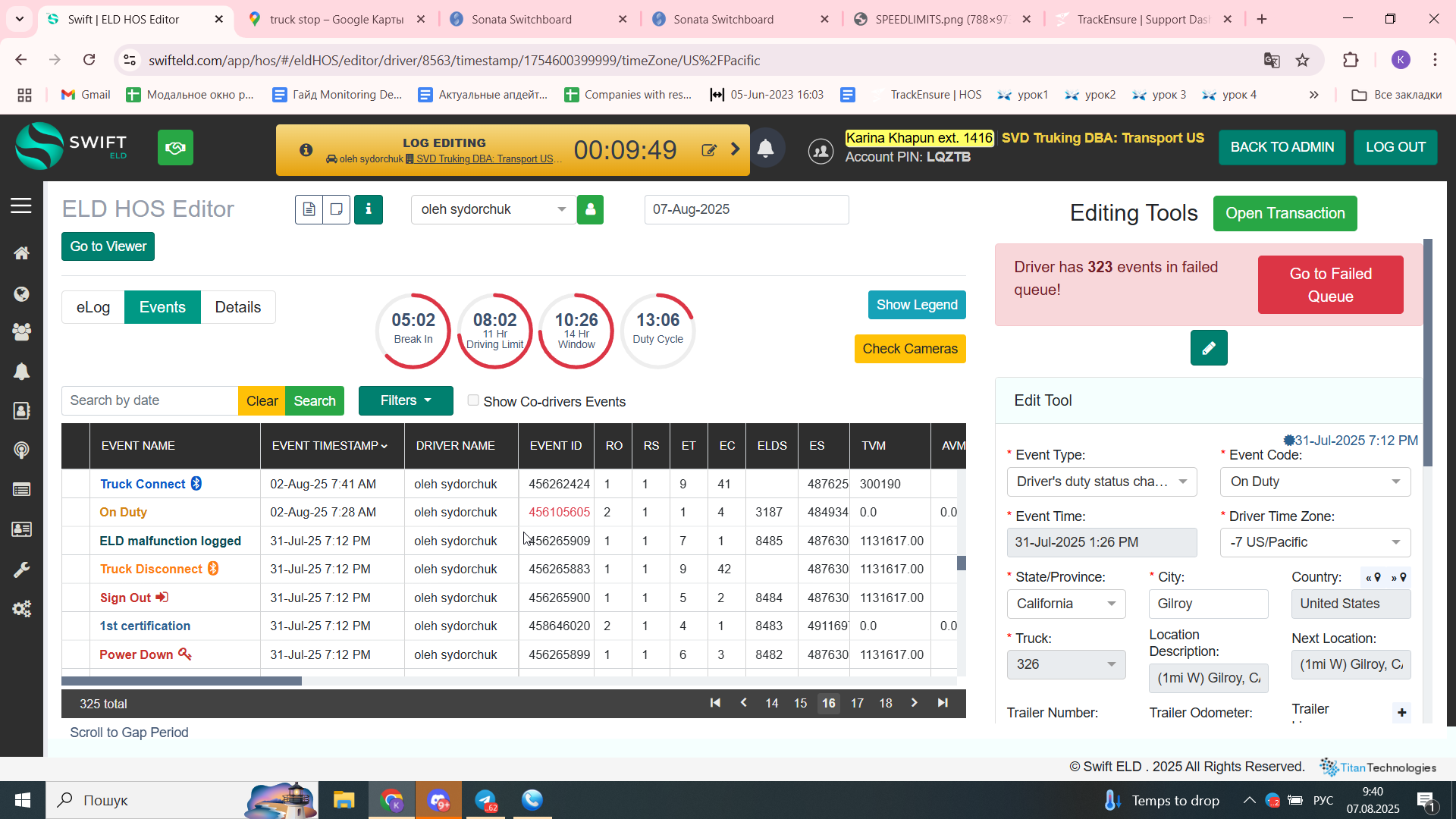Click Go to Viewer button

[108, 246]
